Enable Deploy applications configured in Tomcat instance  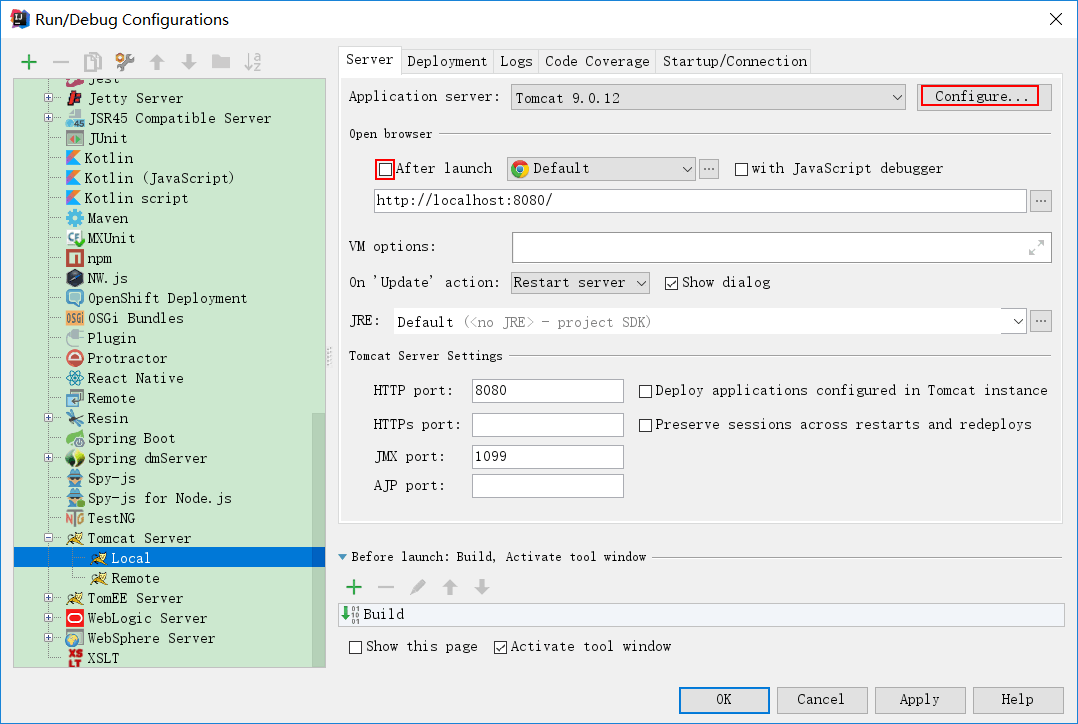tap(646, 391)
